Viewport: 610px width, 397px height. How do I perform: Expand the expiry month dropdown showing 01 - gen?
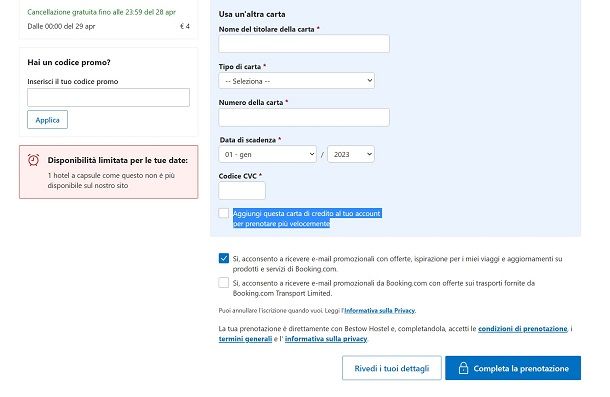click(268, 154)
